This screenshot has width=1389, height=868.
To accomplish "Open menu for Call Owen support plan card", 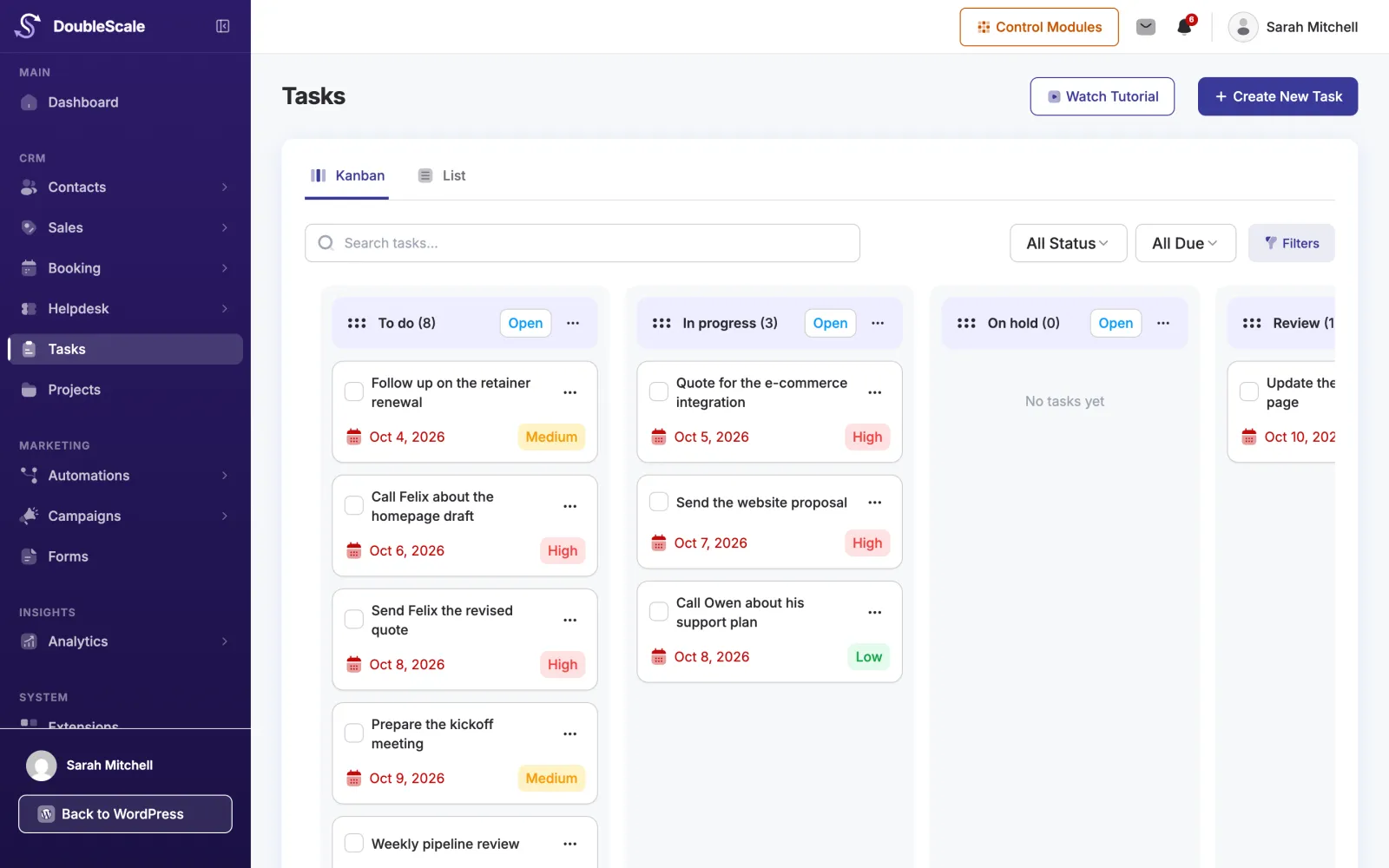I will [874, 612].
